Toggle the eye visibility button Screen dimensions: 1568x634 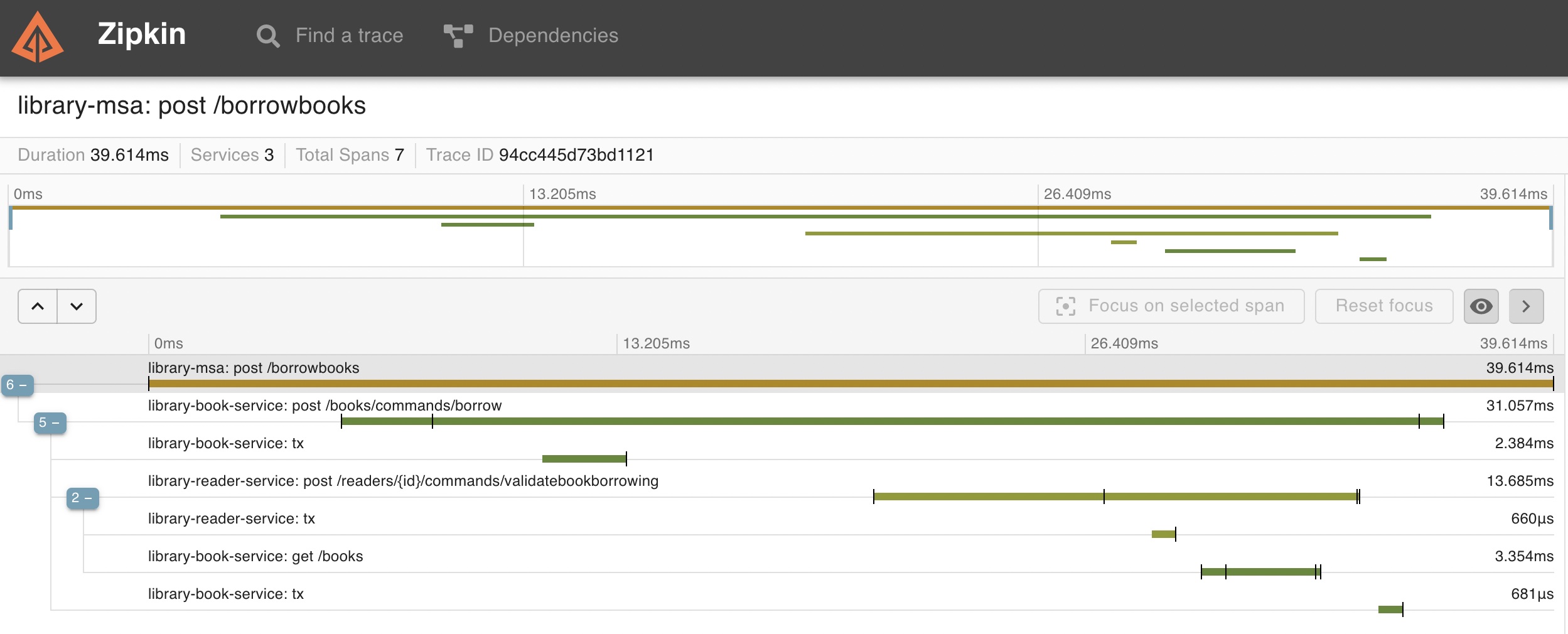[x=1481, y=306]
